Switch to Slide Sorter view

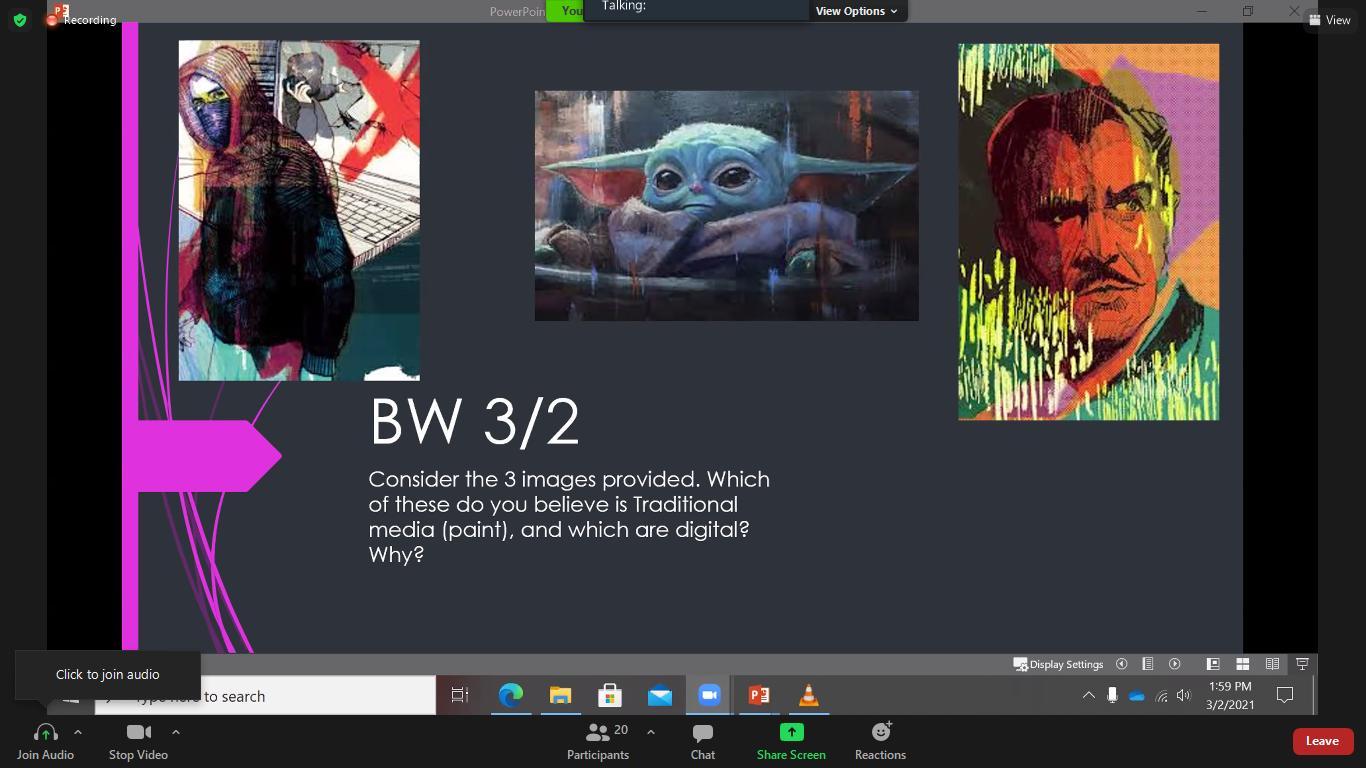click(1243, 664)
